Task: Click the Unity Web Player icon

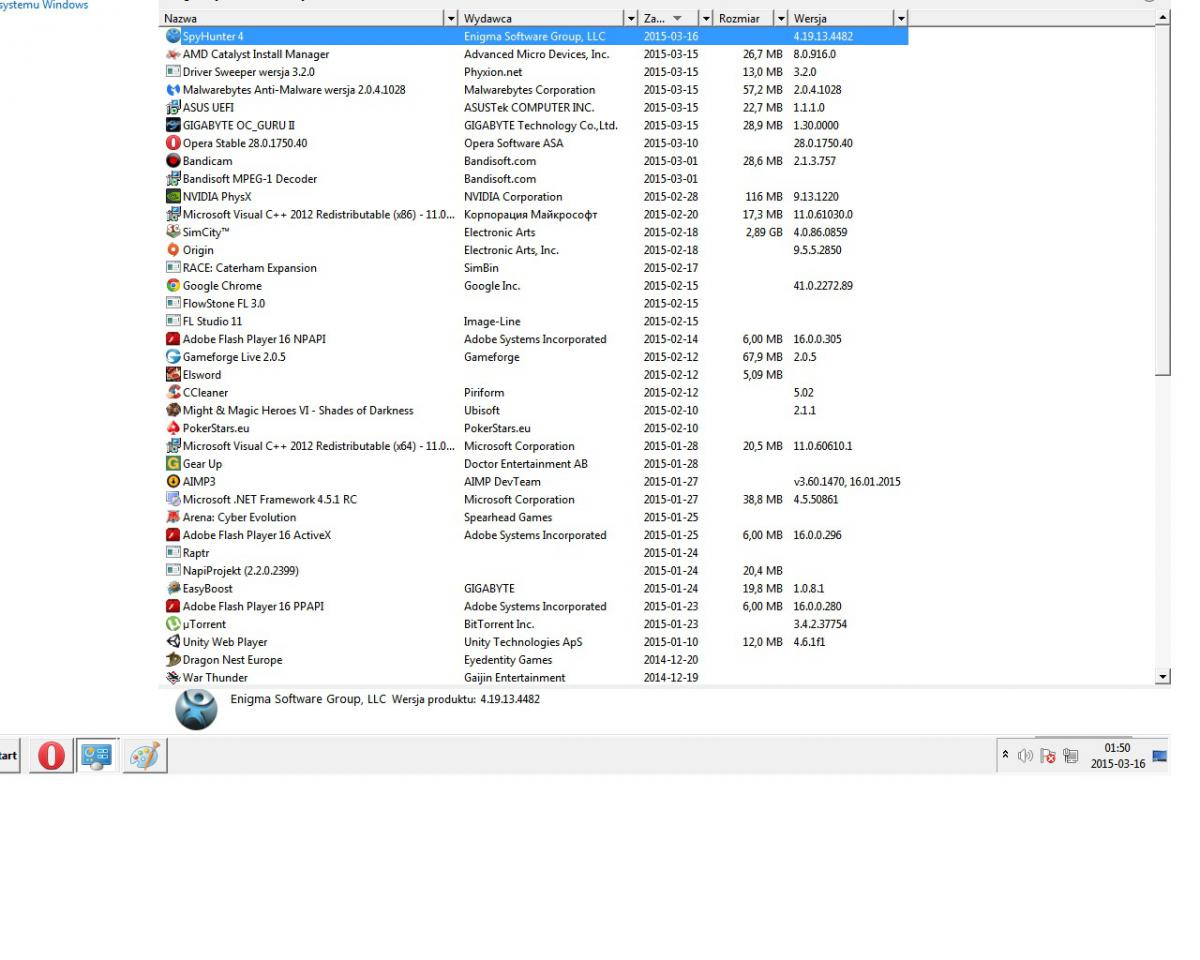Action: (173, 643)
